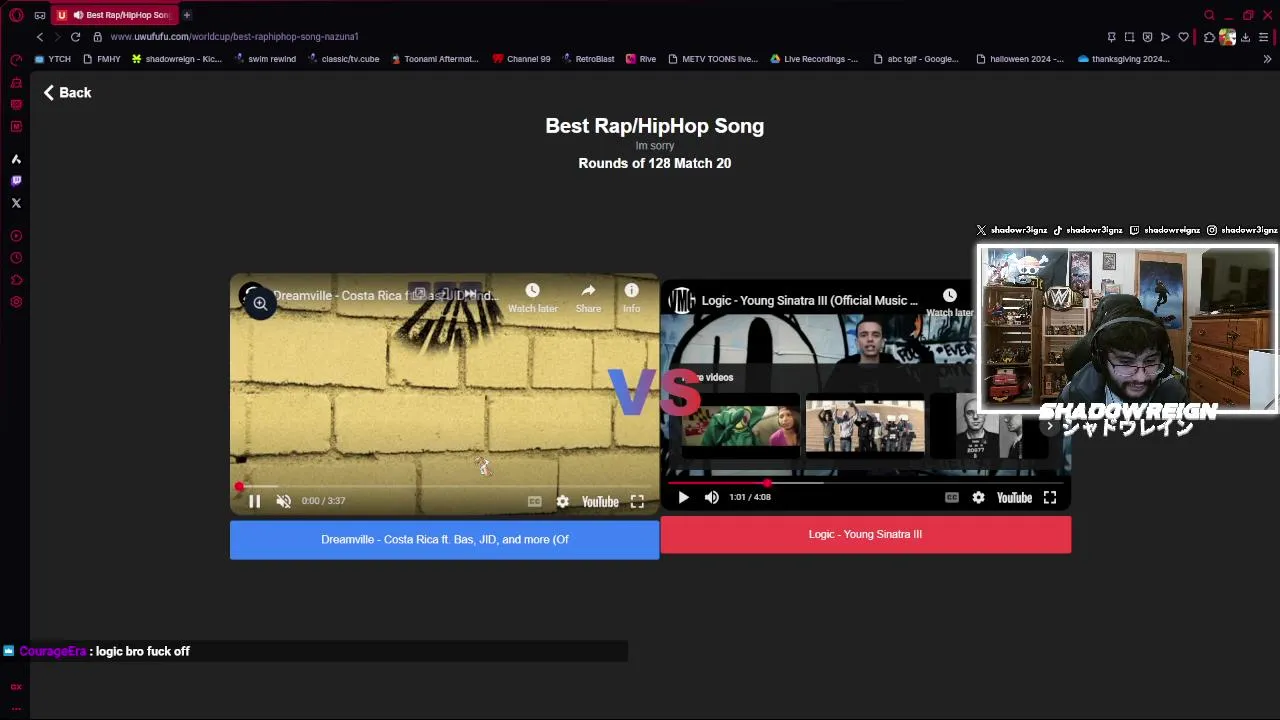Add page to bookmarks with heart icon
The image size is (1280, 720).
coord(1183,37)
